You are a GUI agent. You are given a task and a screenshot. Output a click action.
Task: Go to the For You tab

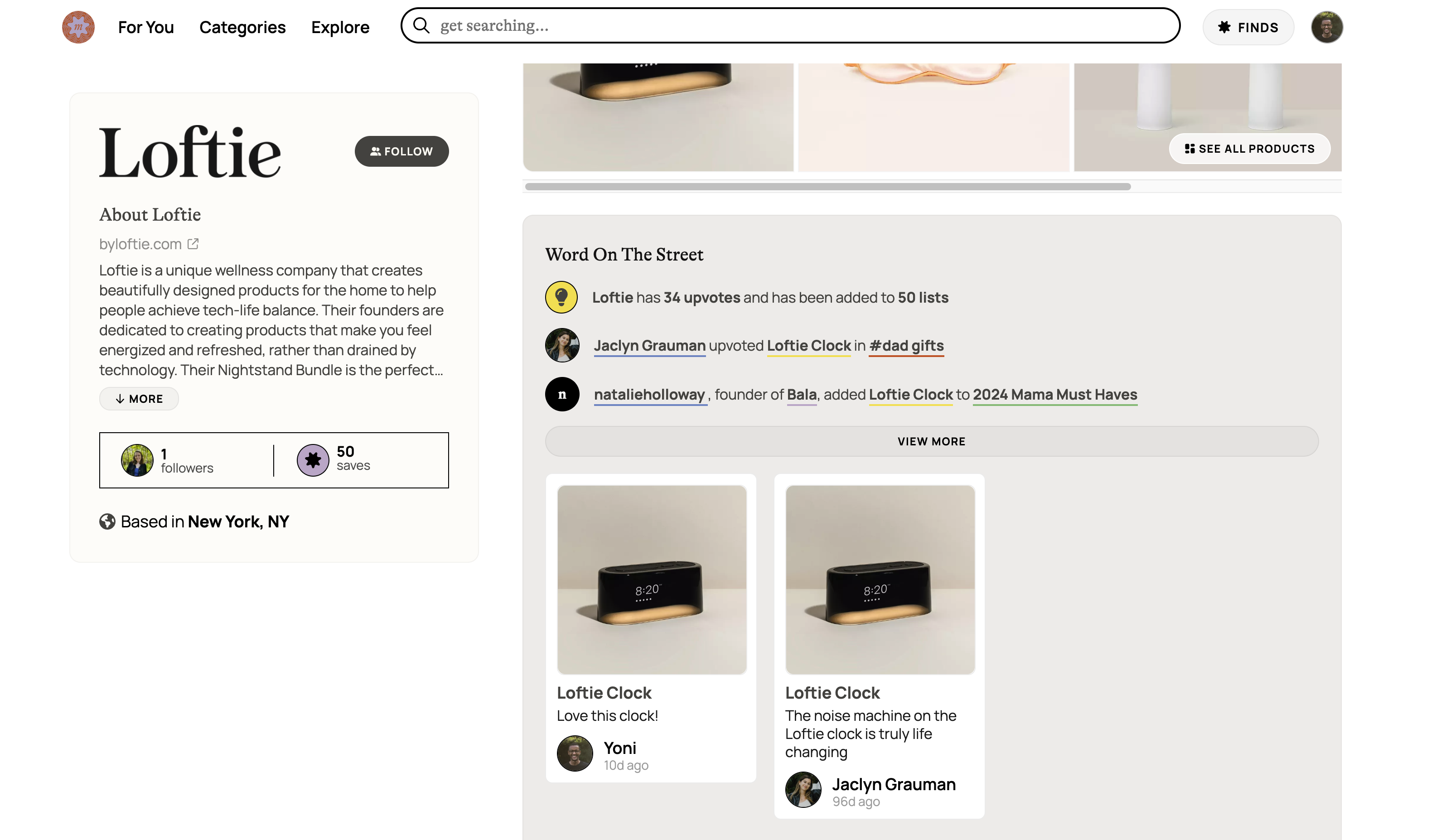click(146, 27)
